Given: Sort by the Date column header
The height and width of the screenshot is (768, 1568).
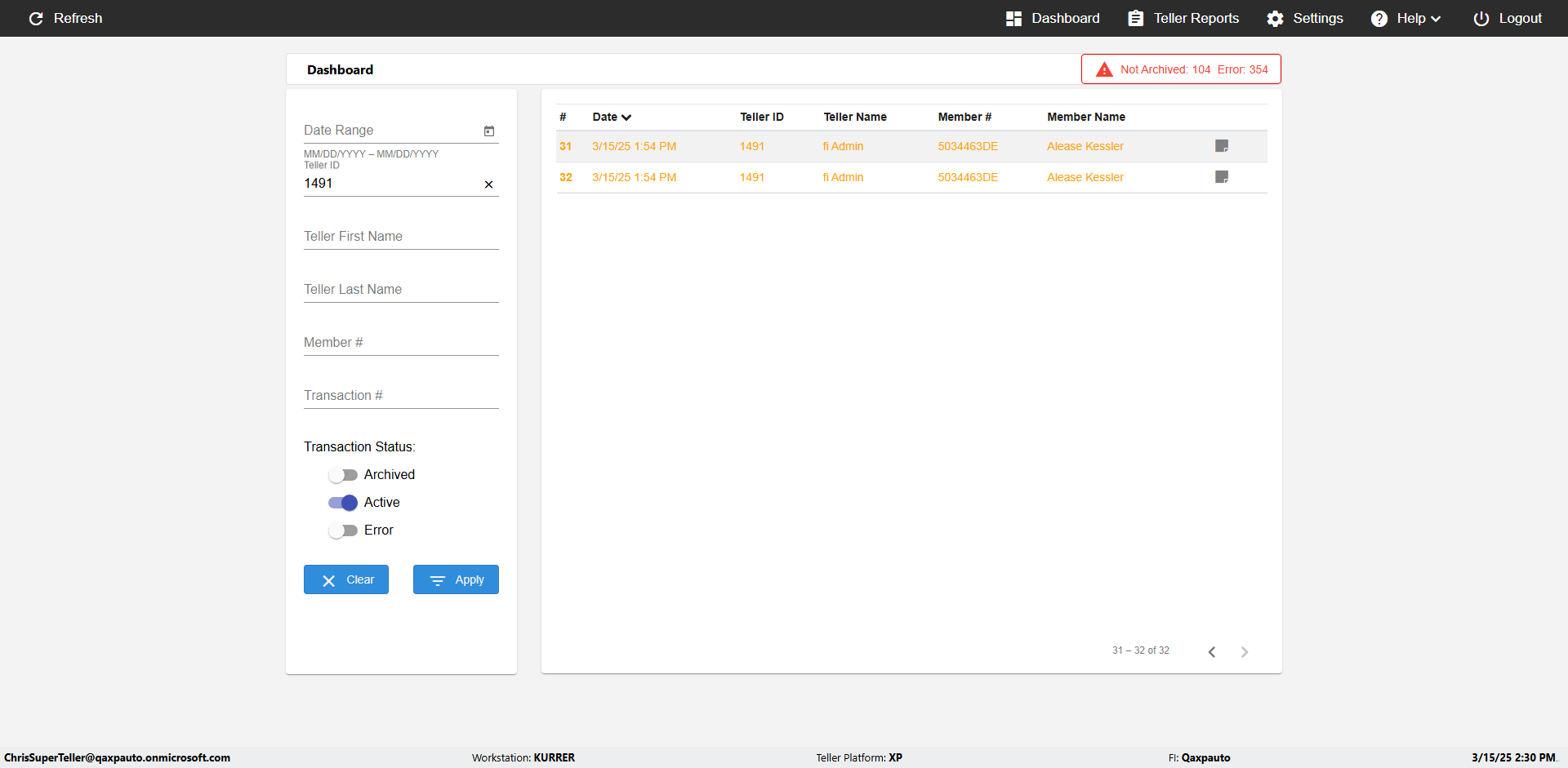Looking at the screenshot, I should [x=612, y=117].
